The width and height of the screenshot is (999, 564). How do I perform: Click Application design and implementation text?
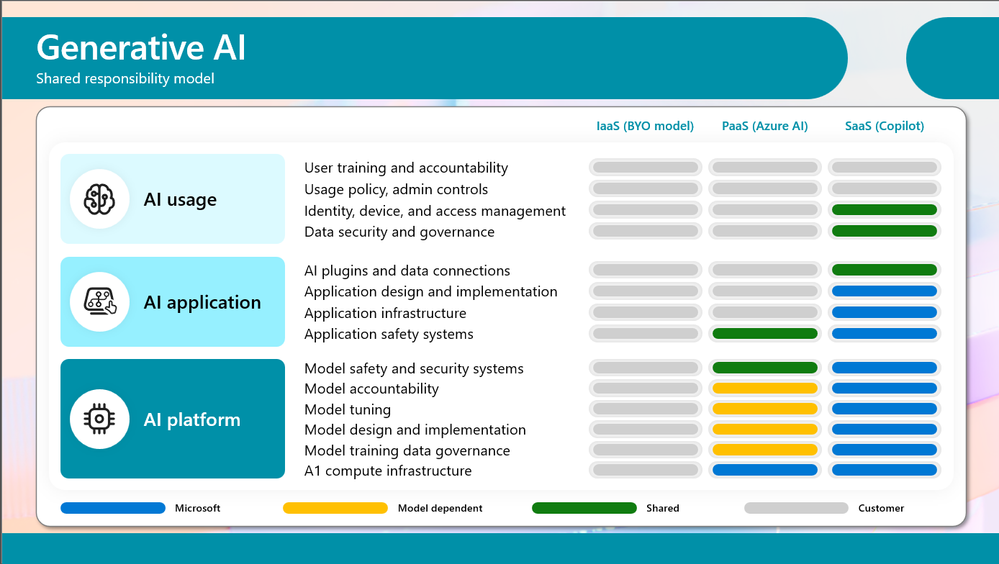point(431,292)
